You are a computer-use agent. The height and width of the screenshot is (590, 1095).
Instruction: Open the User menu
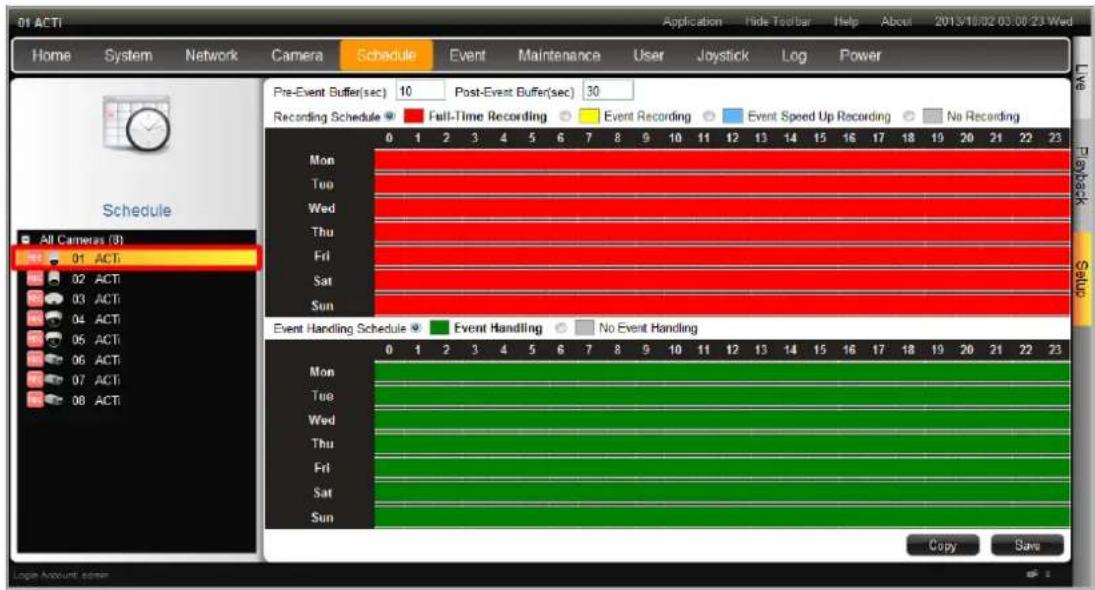point(648,55)
